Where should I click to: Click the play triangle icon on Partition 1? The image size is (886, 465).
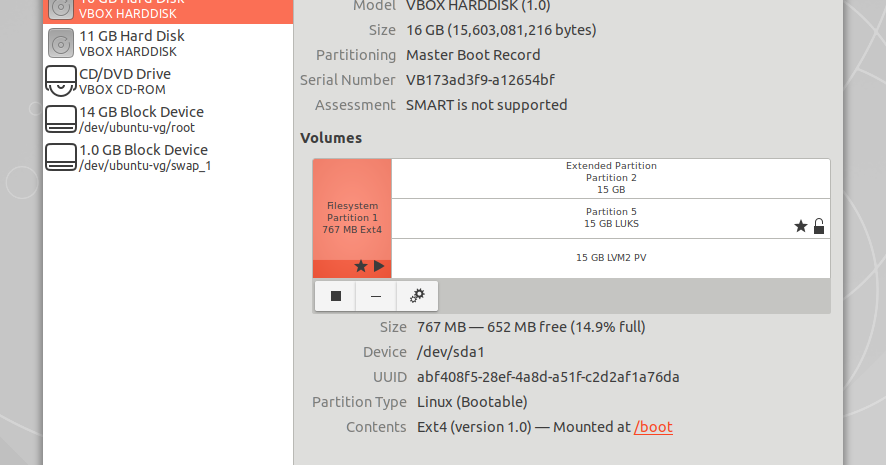tap(379, 266)
